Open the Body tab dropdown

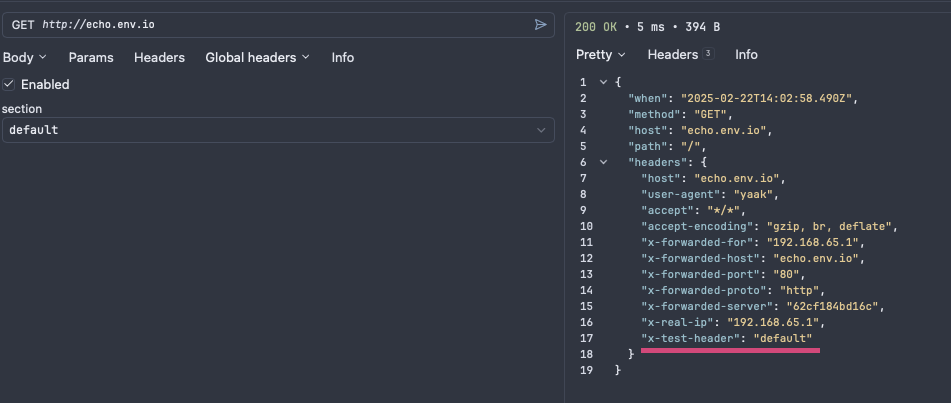click(x=24, y=57)
